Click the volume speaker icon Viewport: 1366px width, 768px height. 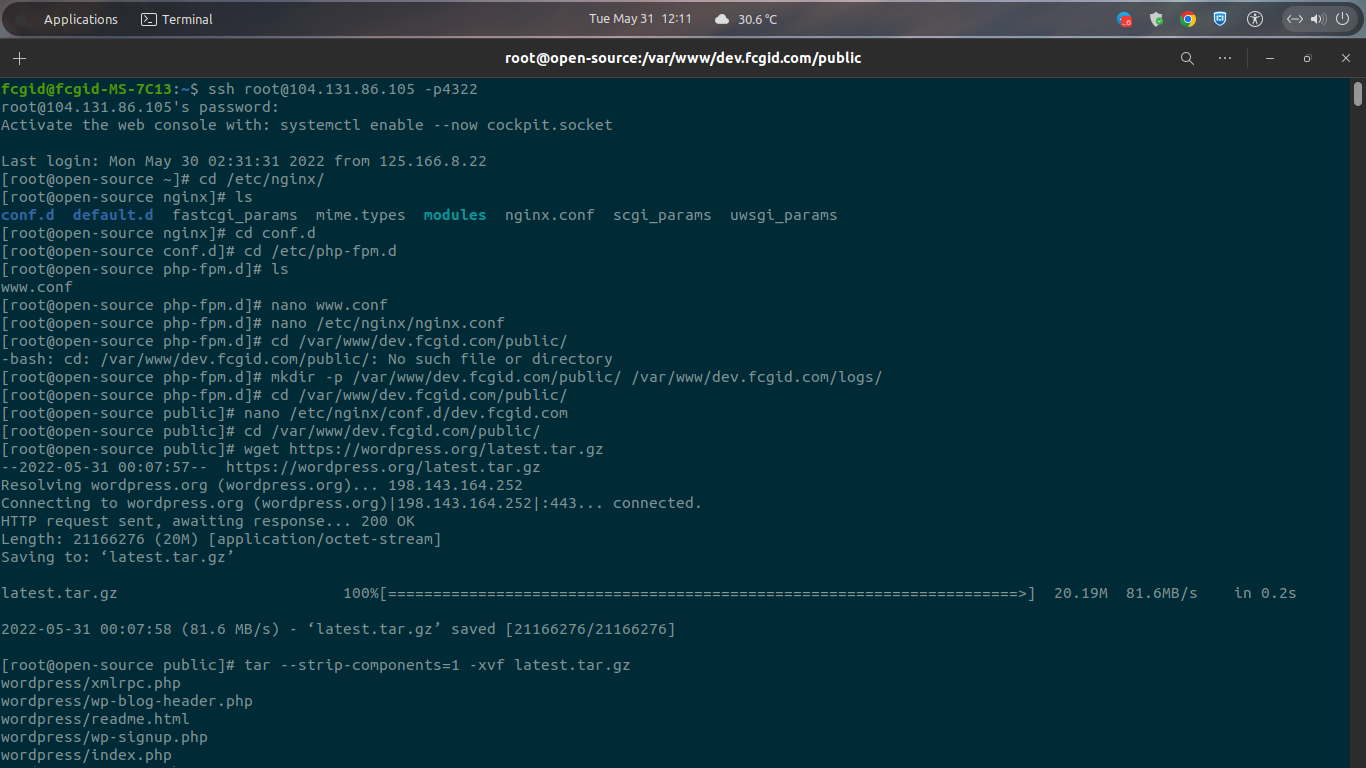(x=1317, y=19)
